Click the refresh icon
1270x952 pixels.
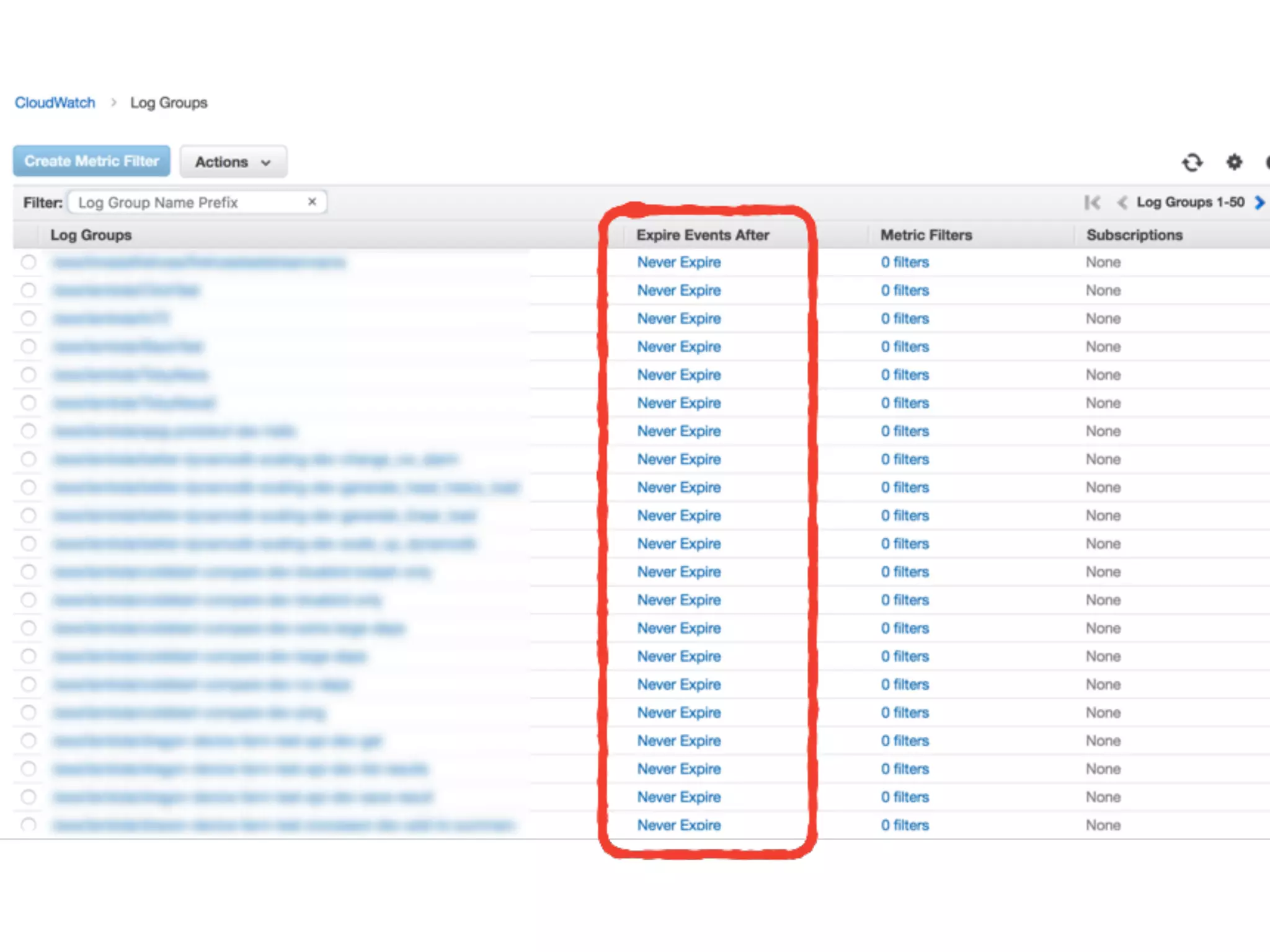[x=1191, y=162]
